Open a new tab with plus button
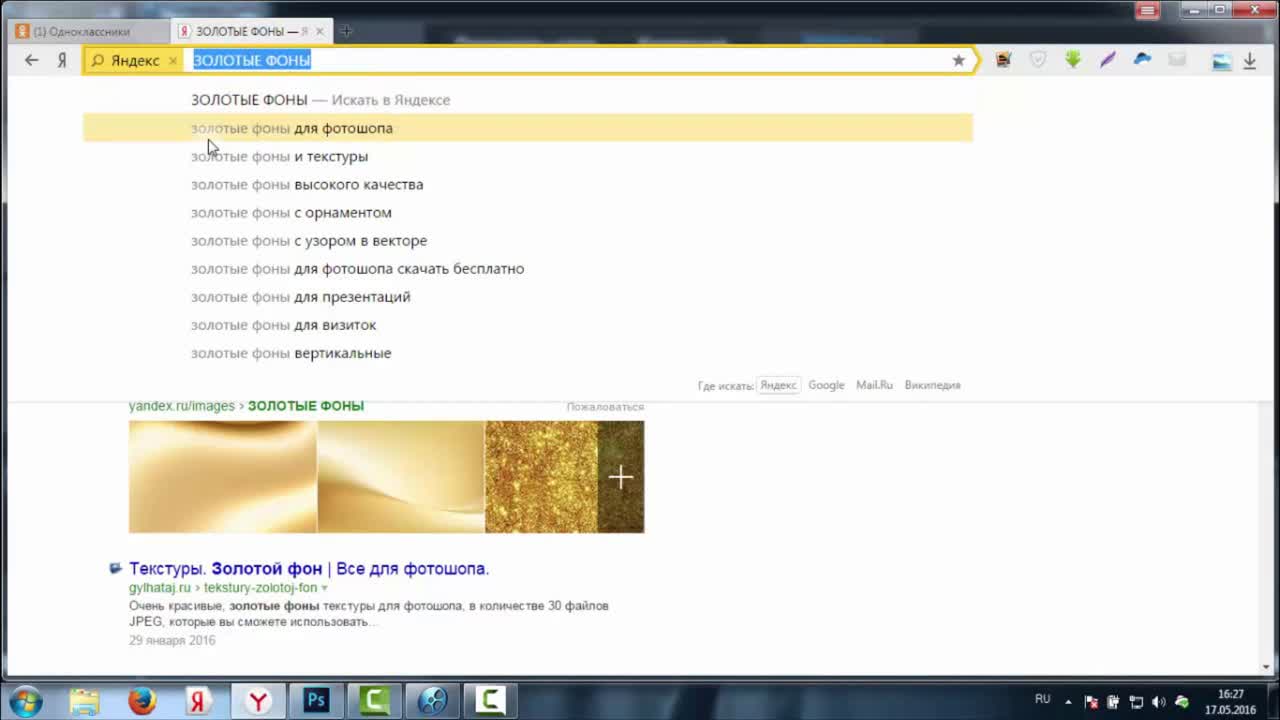1280x720 pixels. click(346, 31)
